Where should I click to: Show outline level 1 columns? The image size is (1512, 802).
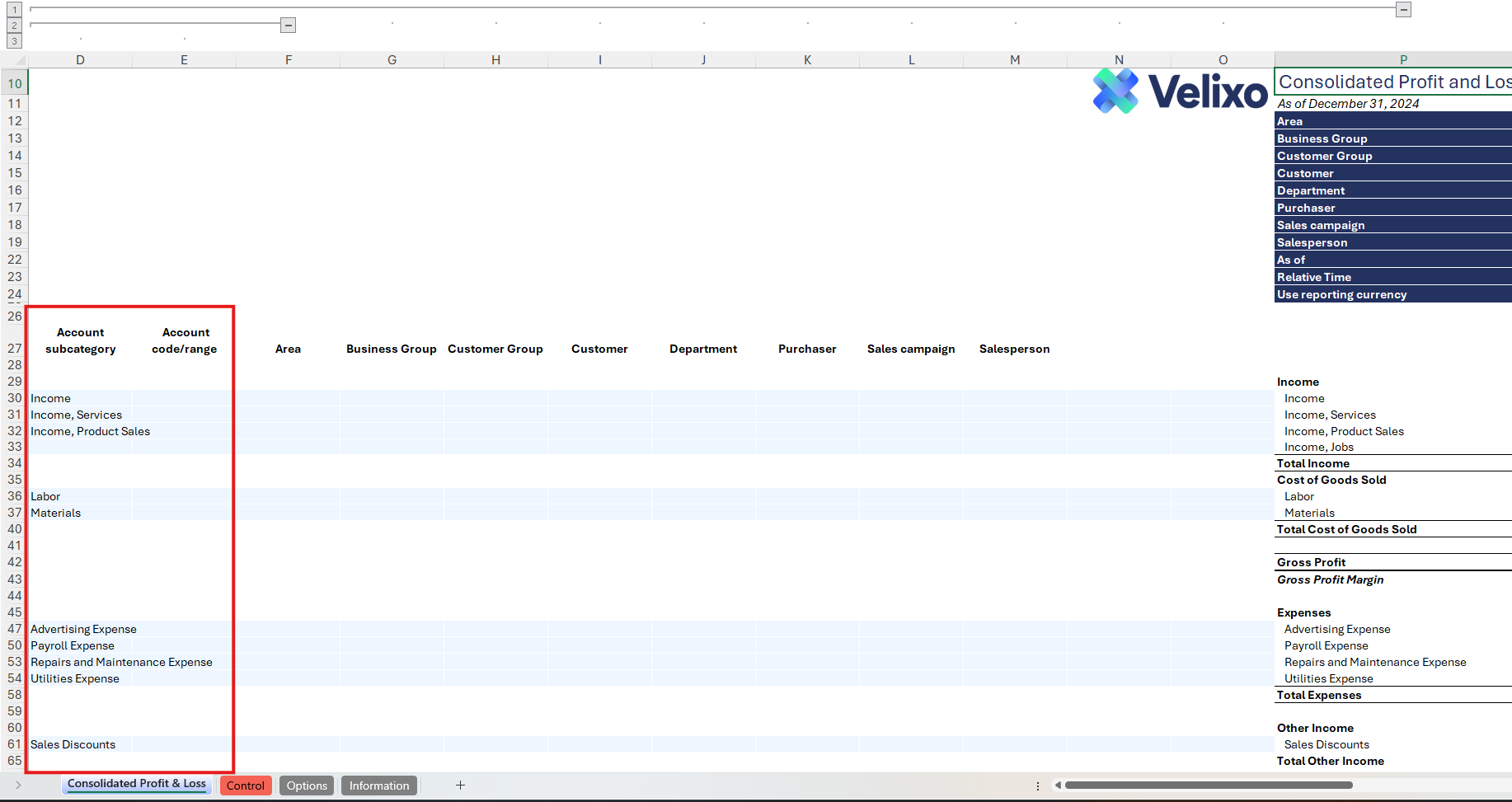(x=14, y=10)
